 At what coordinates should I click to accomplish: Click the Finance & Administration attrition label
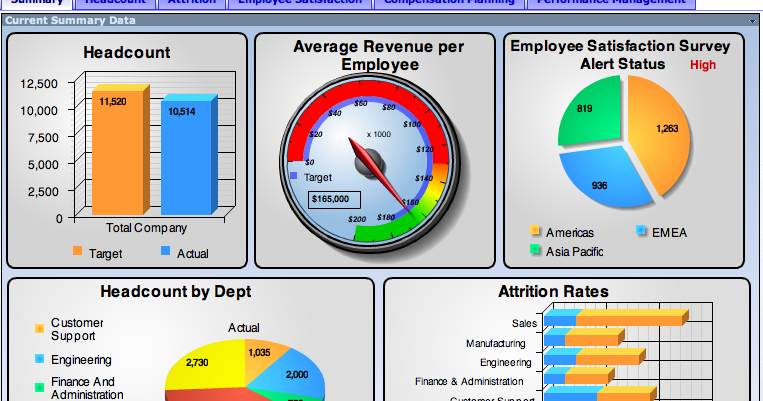[470, 382]
